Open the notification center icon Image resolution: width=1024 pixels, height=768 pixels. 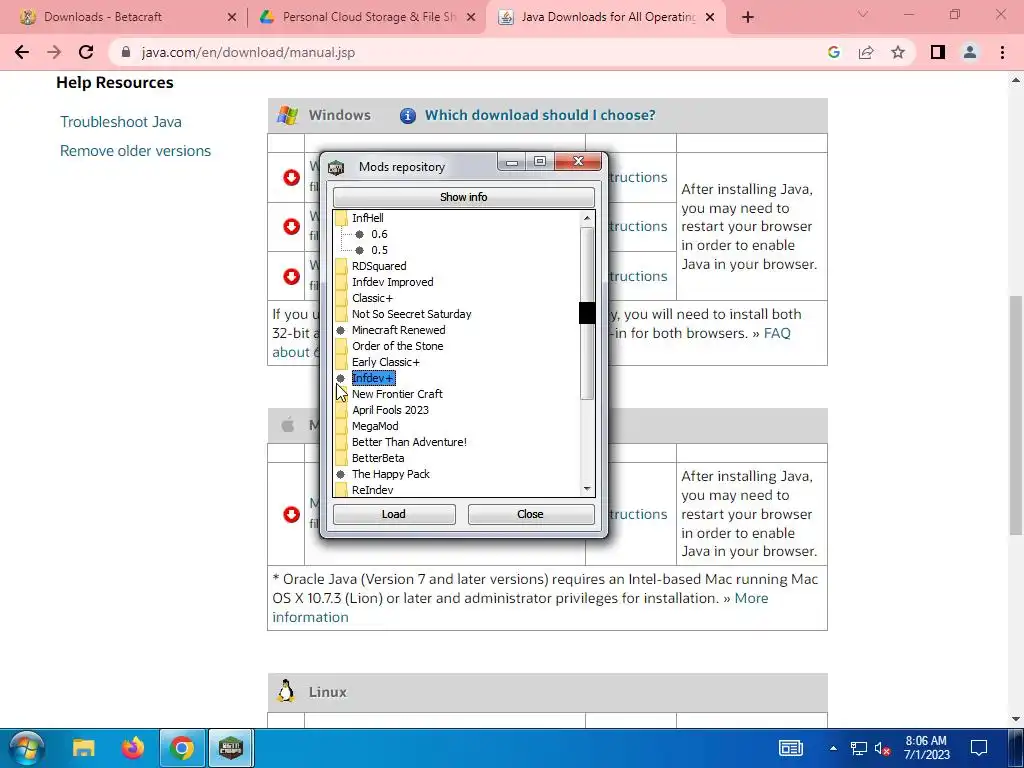(978, 748)
